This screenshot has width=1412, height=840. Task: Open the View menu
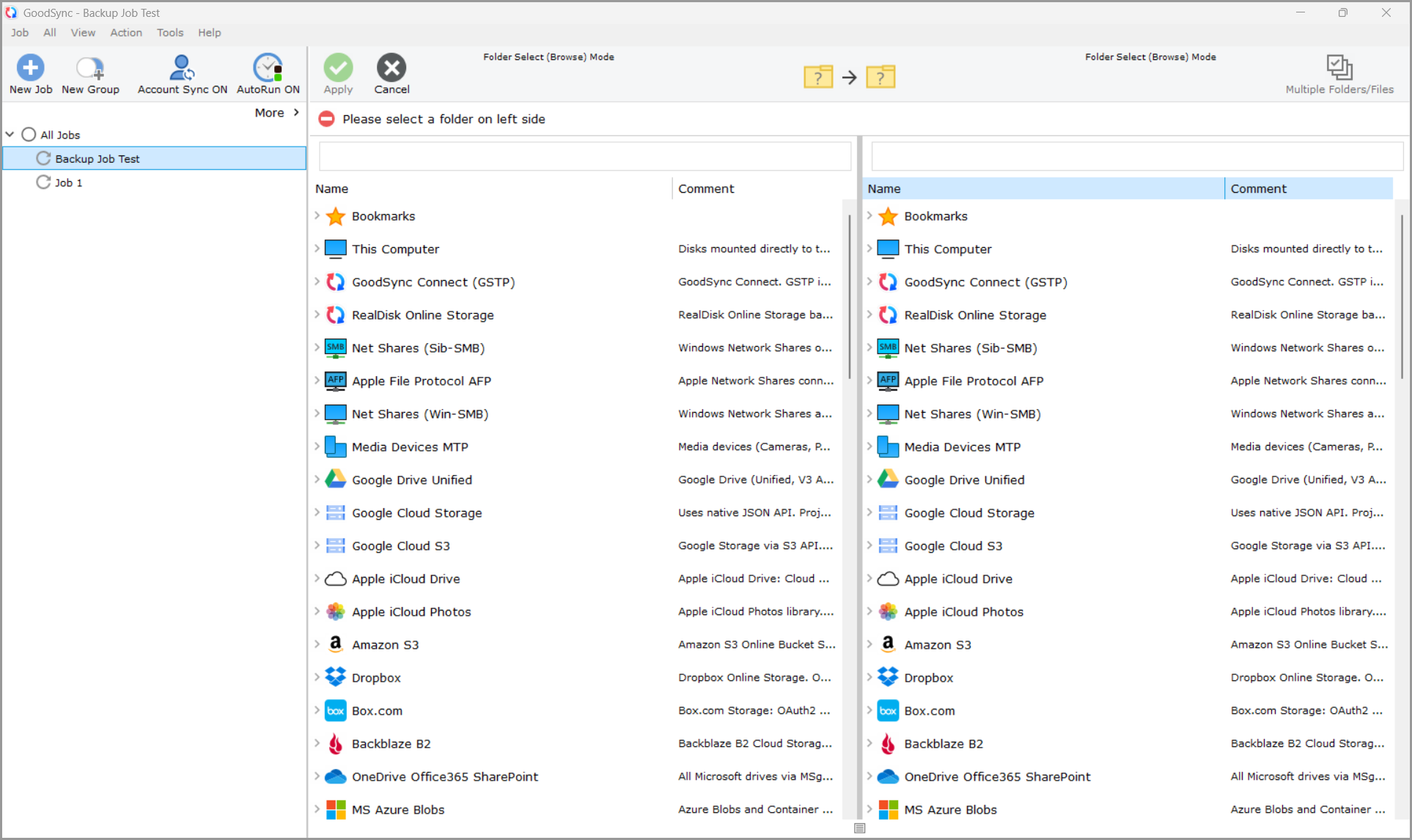click(83, 32)
